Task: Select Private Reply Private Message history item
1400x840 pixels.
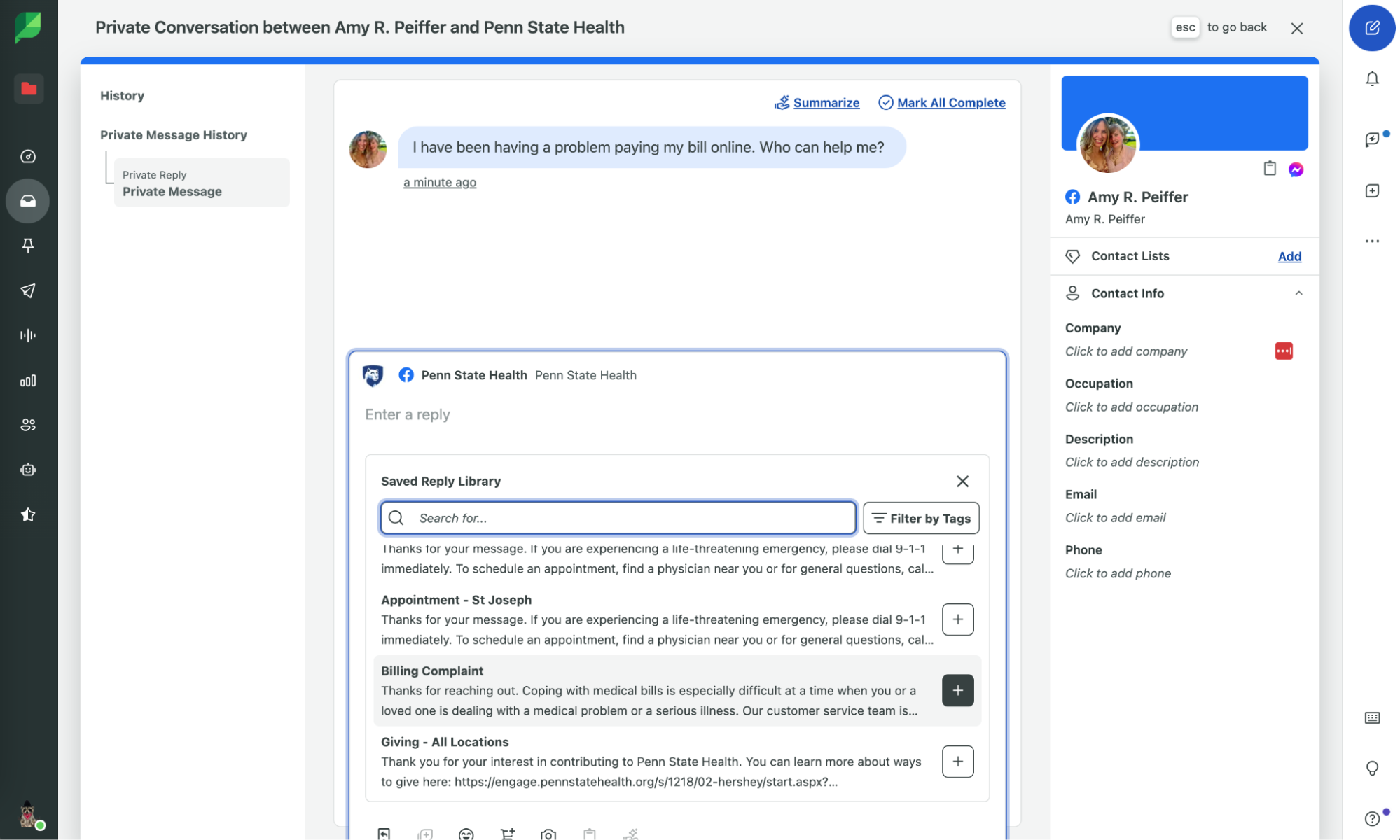Action: [202, 183]
